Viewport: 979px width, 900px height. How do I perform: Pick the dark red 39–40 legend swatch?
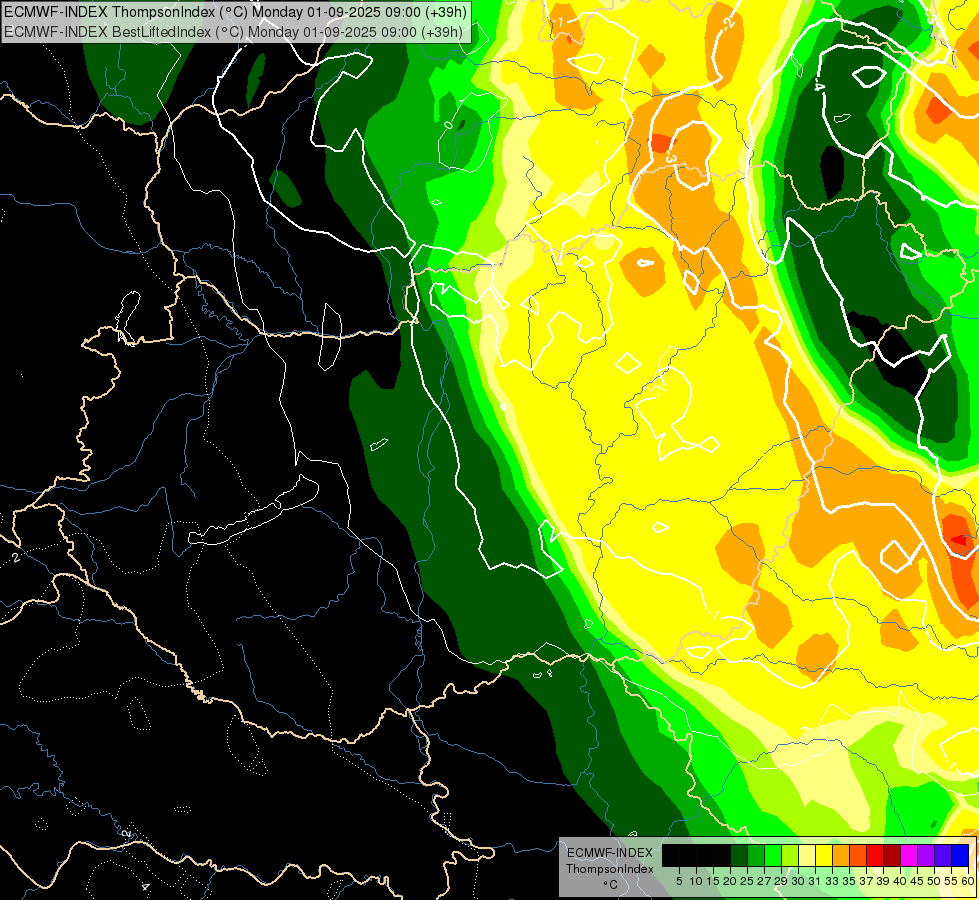coord(892,855)
